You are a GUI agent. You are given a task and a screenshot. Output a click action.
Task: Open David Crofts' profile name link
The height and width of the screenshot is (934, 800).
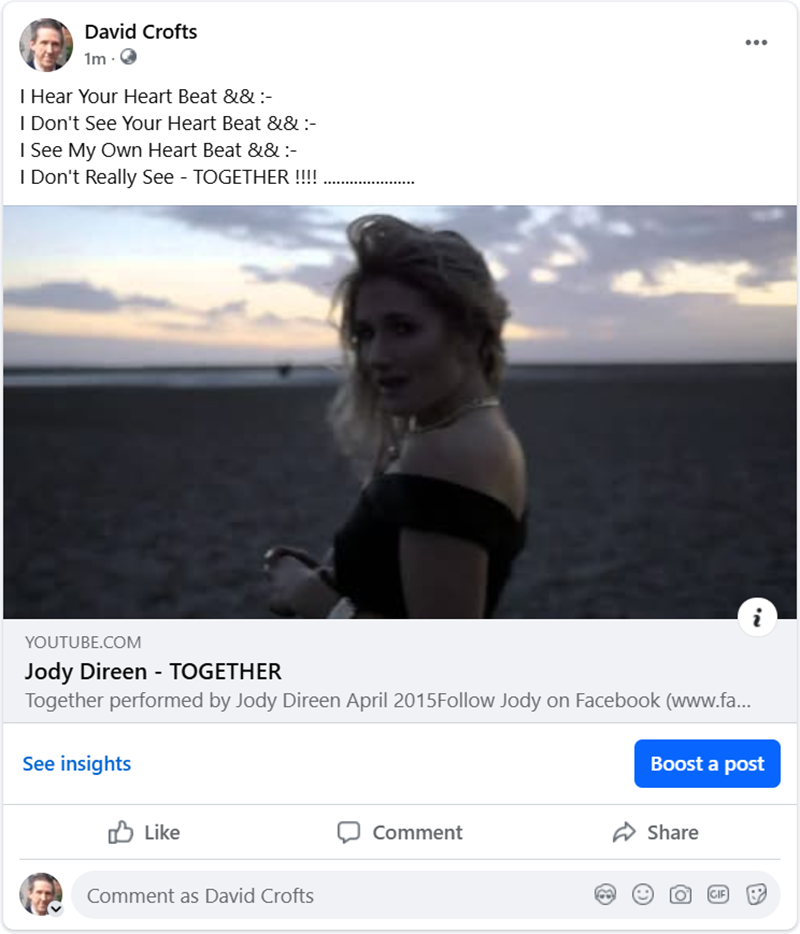141,32
